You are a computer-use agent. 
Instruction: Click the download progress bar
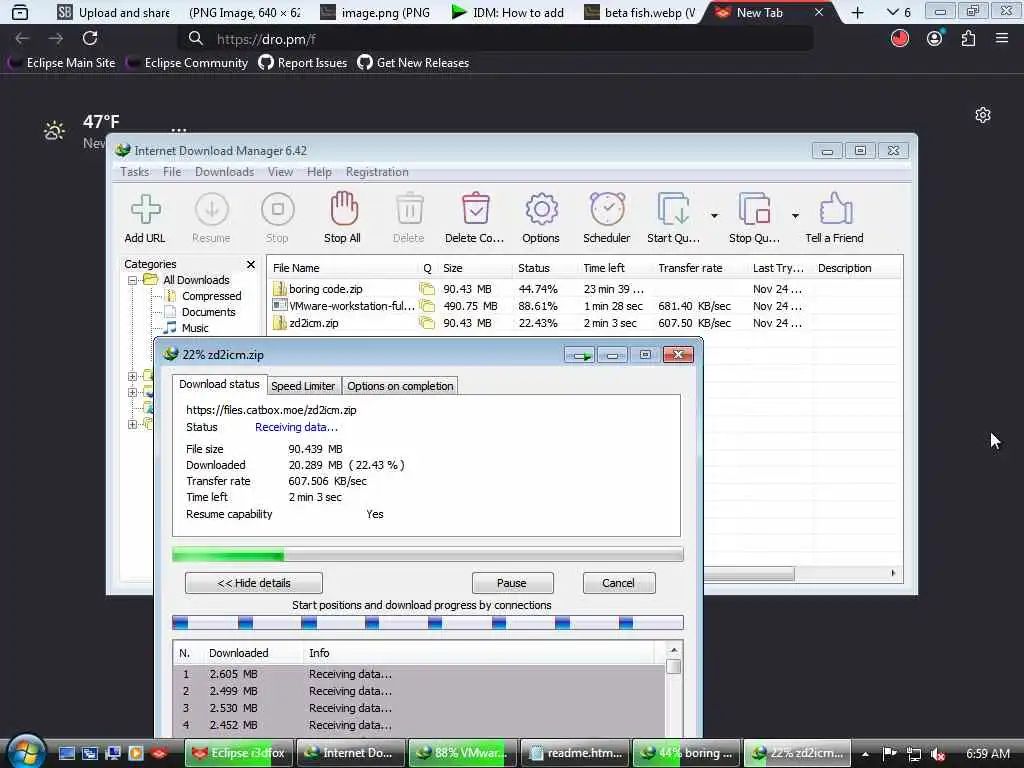(428, 554)
